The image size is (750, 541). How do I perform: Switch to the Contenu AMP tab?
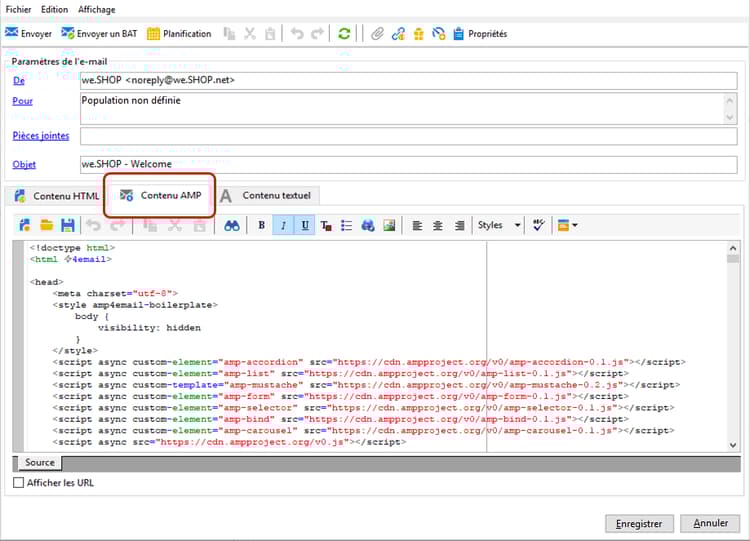click(x=160, y=195)
